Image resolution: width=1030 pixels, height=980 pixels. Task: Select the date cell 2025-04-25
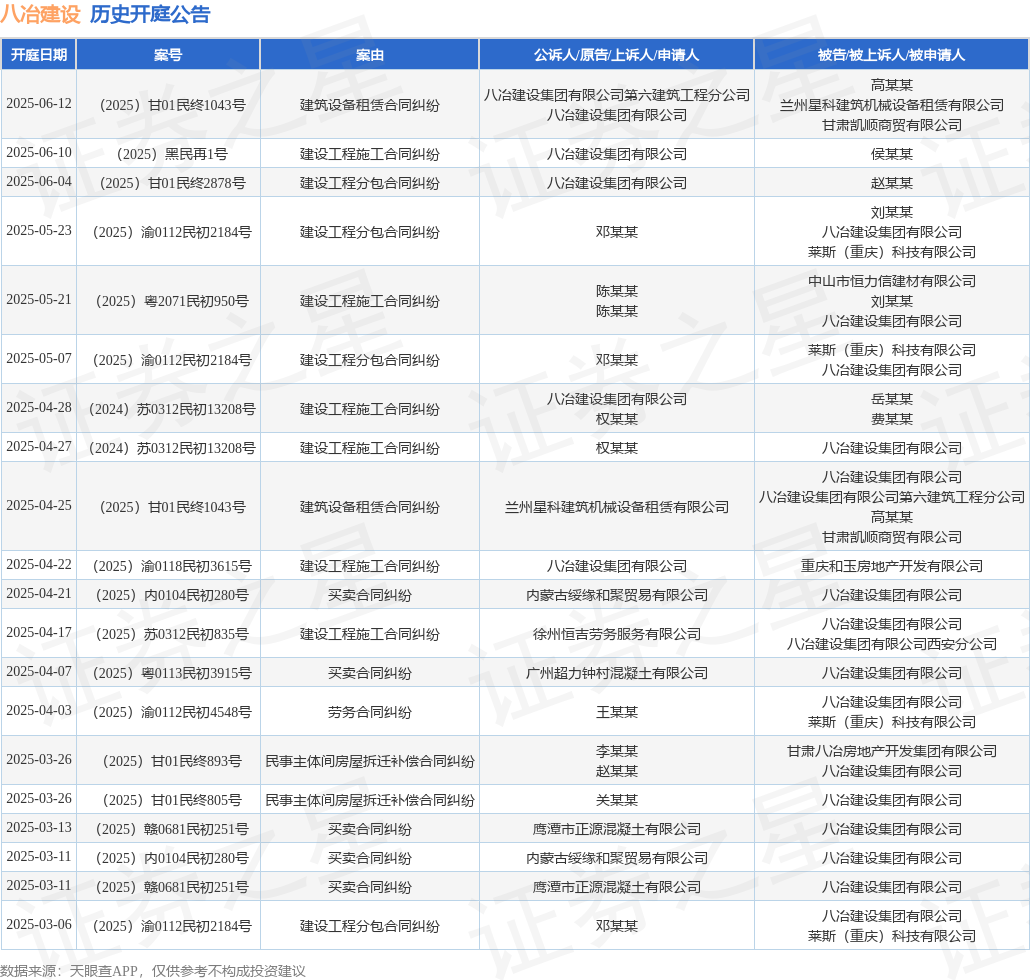[x=39, y=506]
